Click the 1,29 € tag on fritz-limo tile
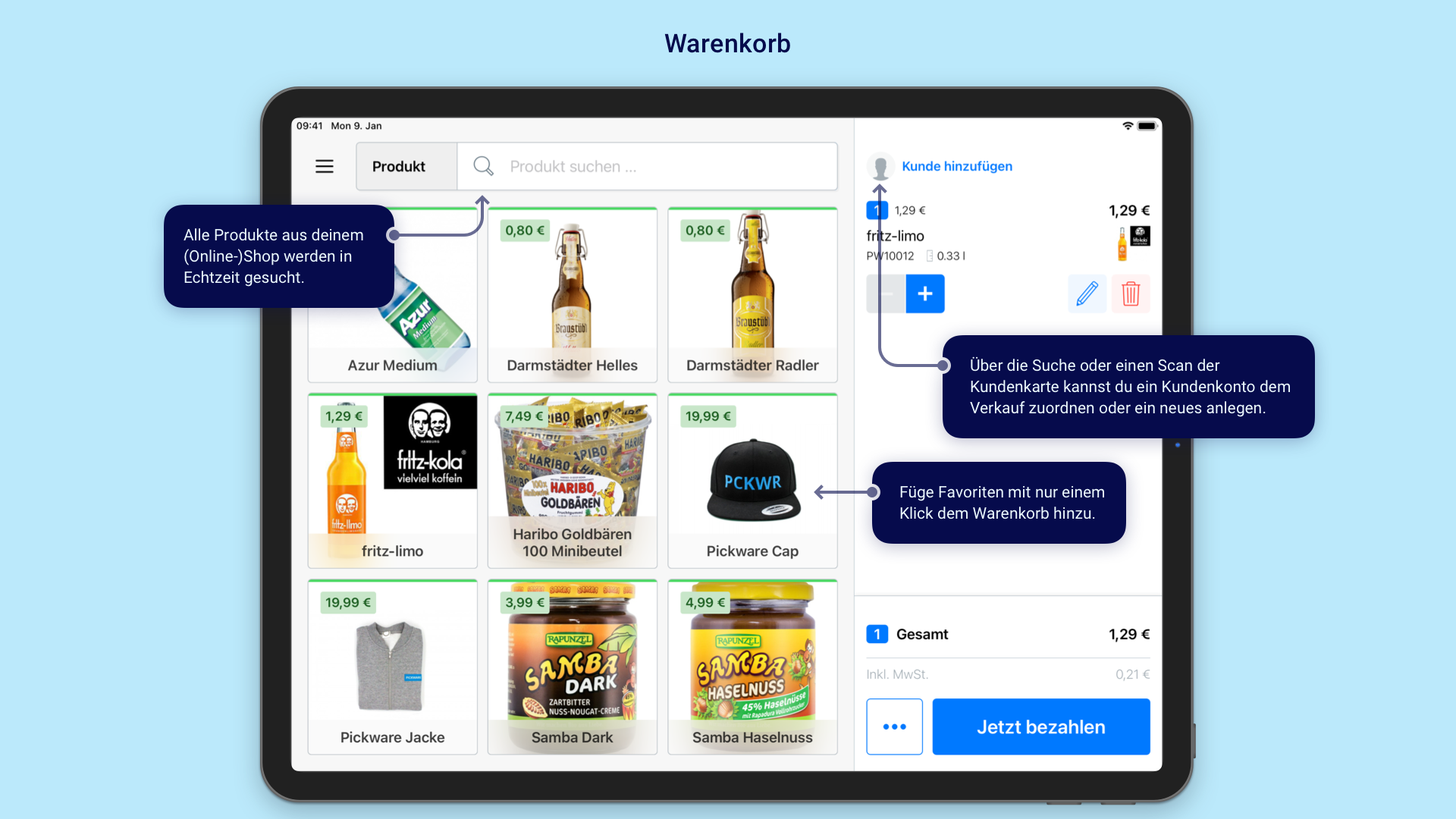The height and width of the screenshot is (819, 1456). [x=344, y=416]
